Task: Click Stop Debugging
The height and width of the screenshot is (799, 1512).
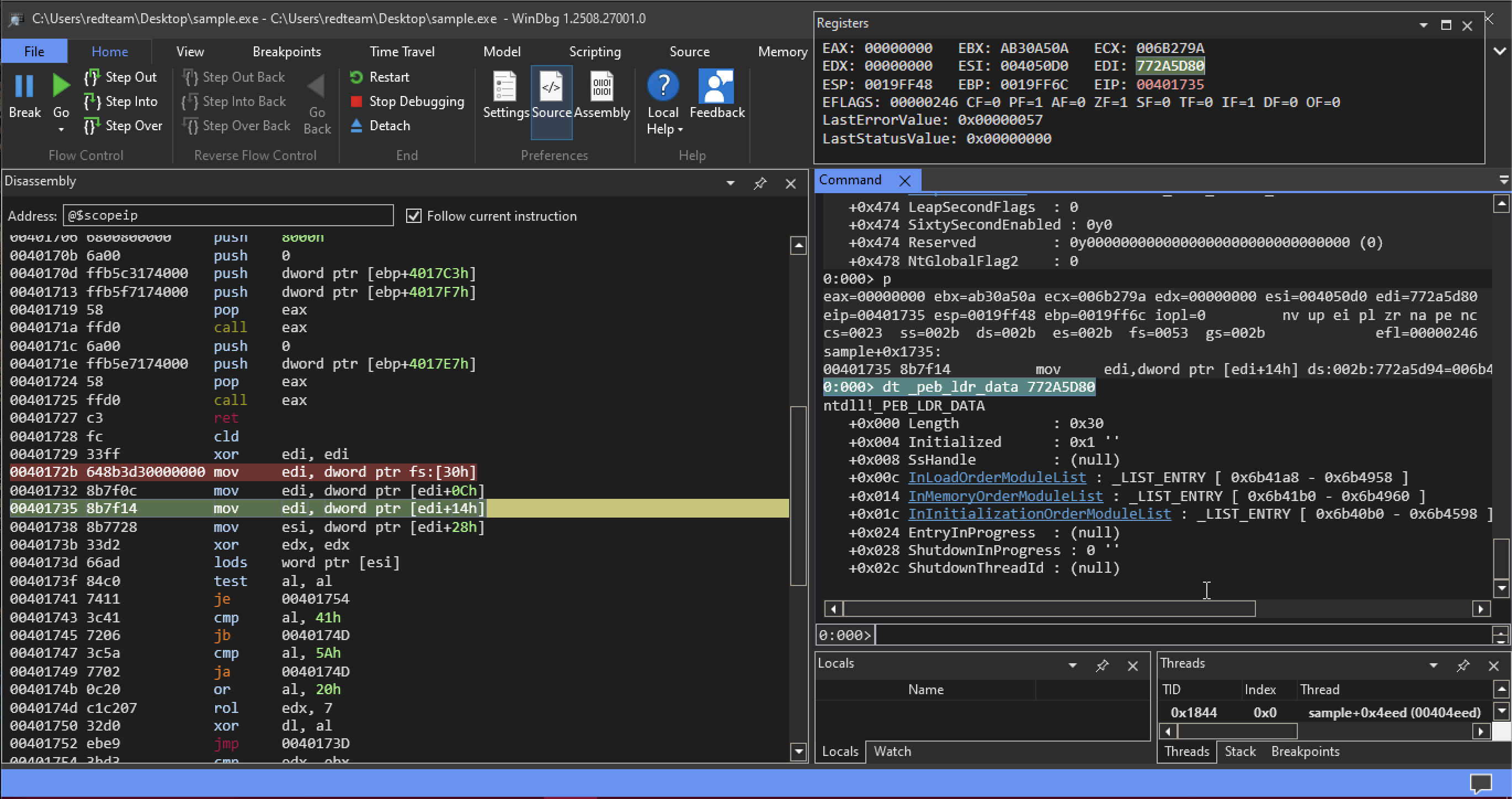Action: (x=407, y=102)
